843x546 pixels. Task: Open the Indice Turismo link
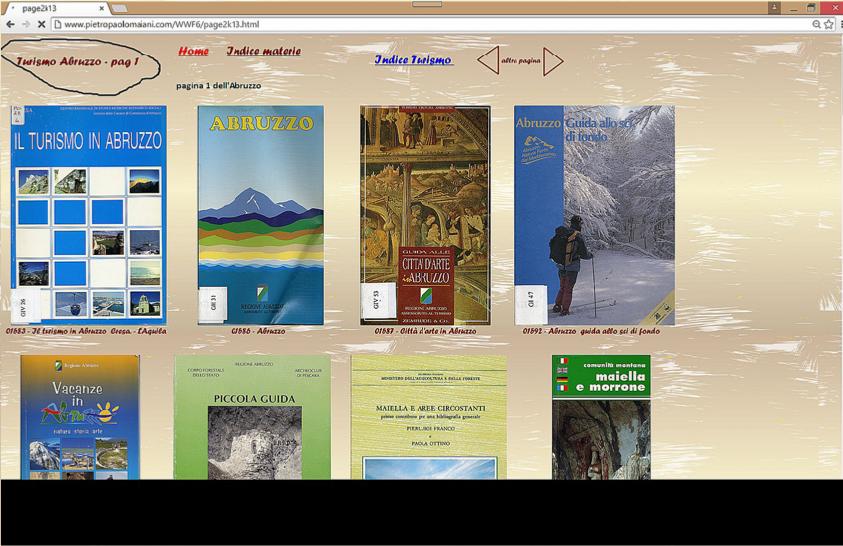(x=413, y=60)
